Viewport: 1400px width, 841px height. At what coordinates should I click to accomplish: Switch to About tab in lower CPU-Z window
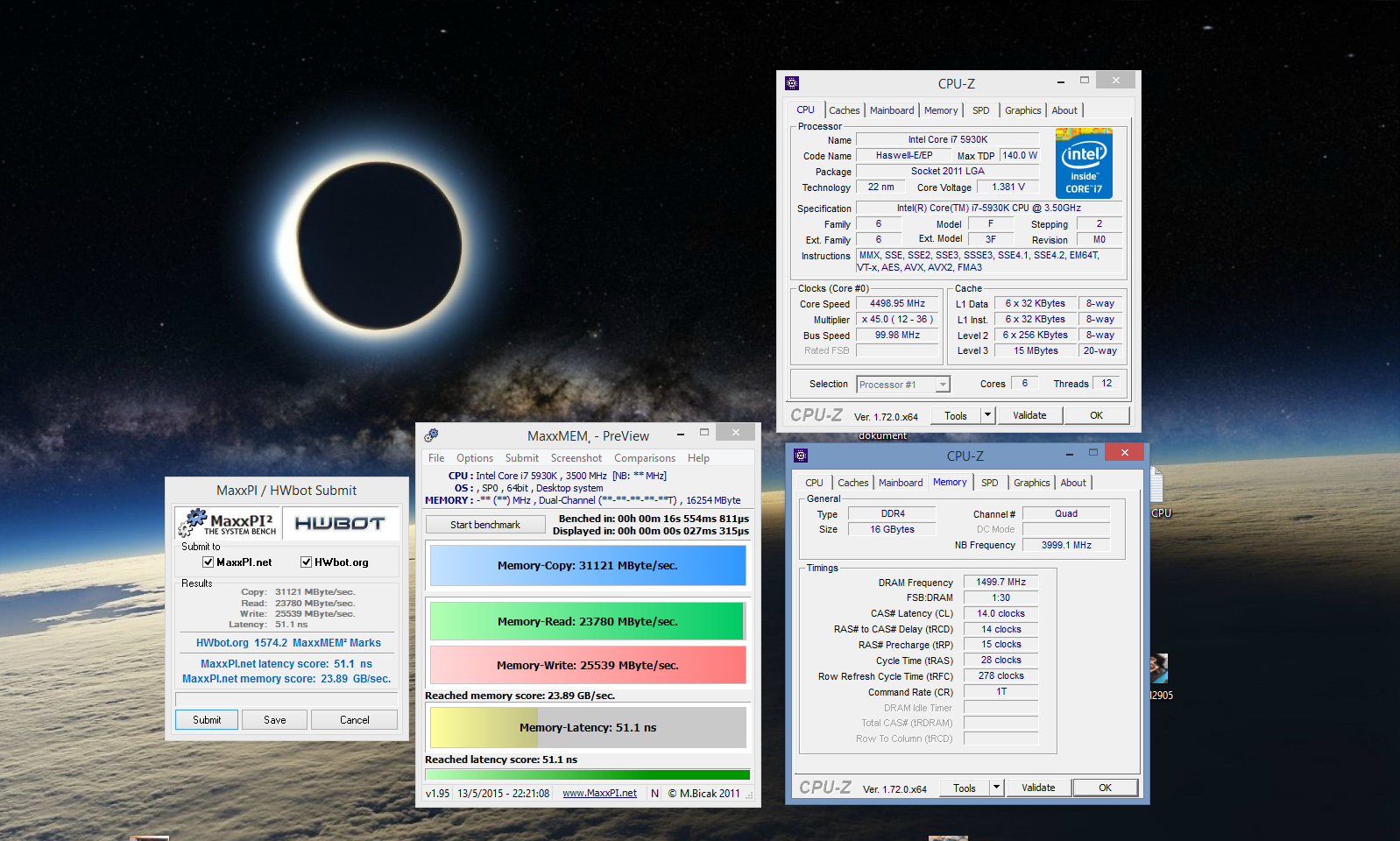[1073, 483]
